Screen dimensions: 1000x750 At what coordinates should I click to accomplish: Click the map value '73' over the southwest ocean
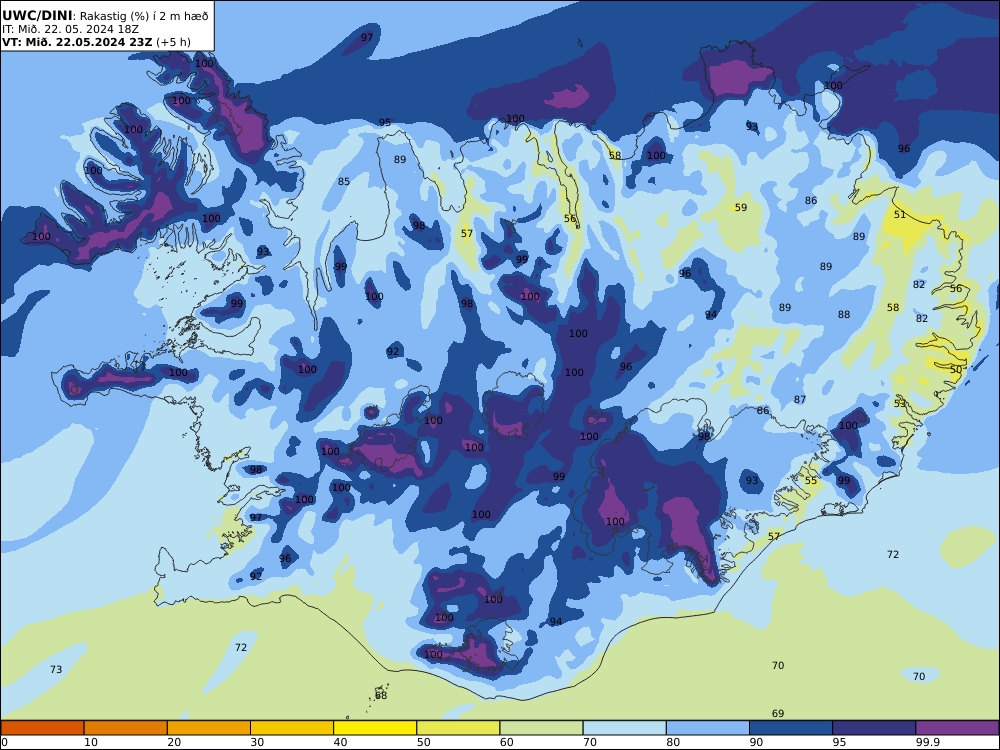[x=56, y=670]
